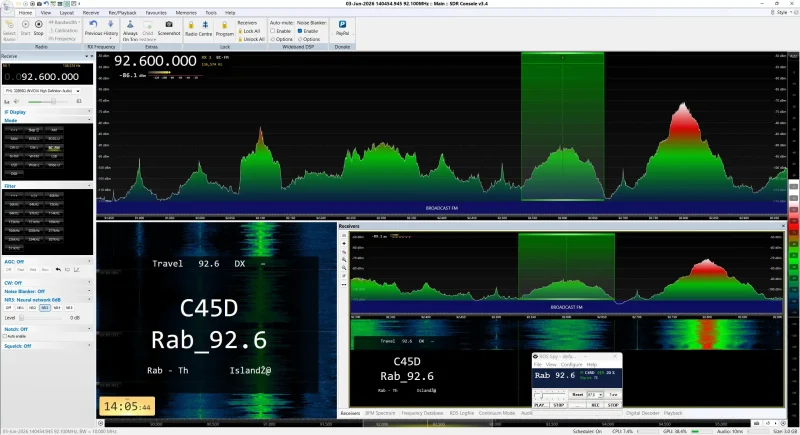Go to Previous RX frequency
800x435 pixels.
pyautogui.click(x=93, y=28)
